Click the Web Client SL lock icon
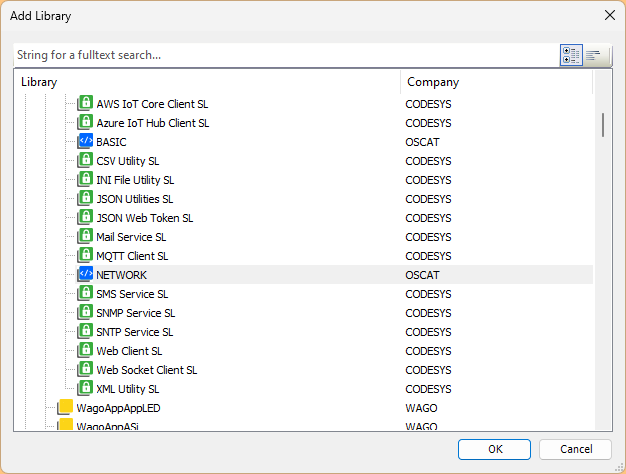This screenshot has width=626, height=474. point(85,350)
